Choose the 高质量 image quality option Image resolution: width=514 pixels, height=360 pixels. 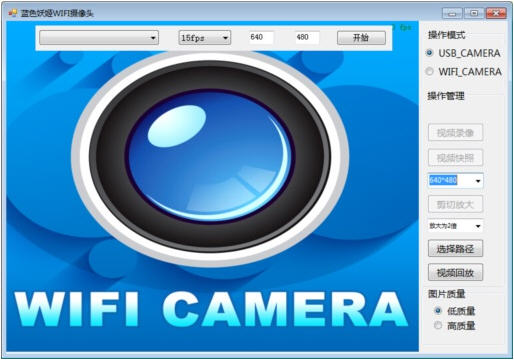(455, 325)
